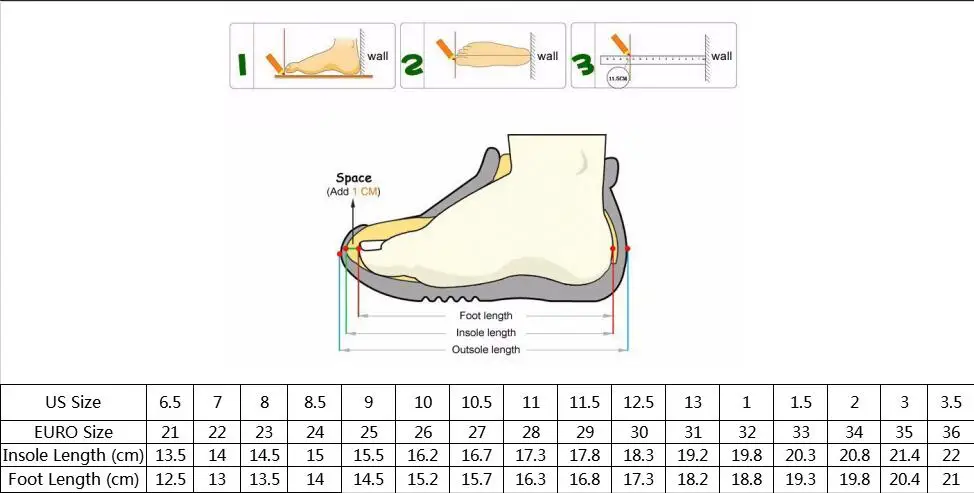This screenshot has height=493, width=974.
Task: Click US size 8 cell
Action: click(265, 402)
